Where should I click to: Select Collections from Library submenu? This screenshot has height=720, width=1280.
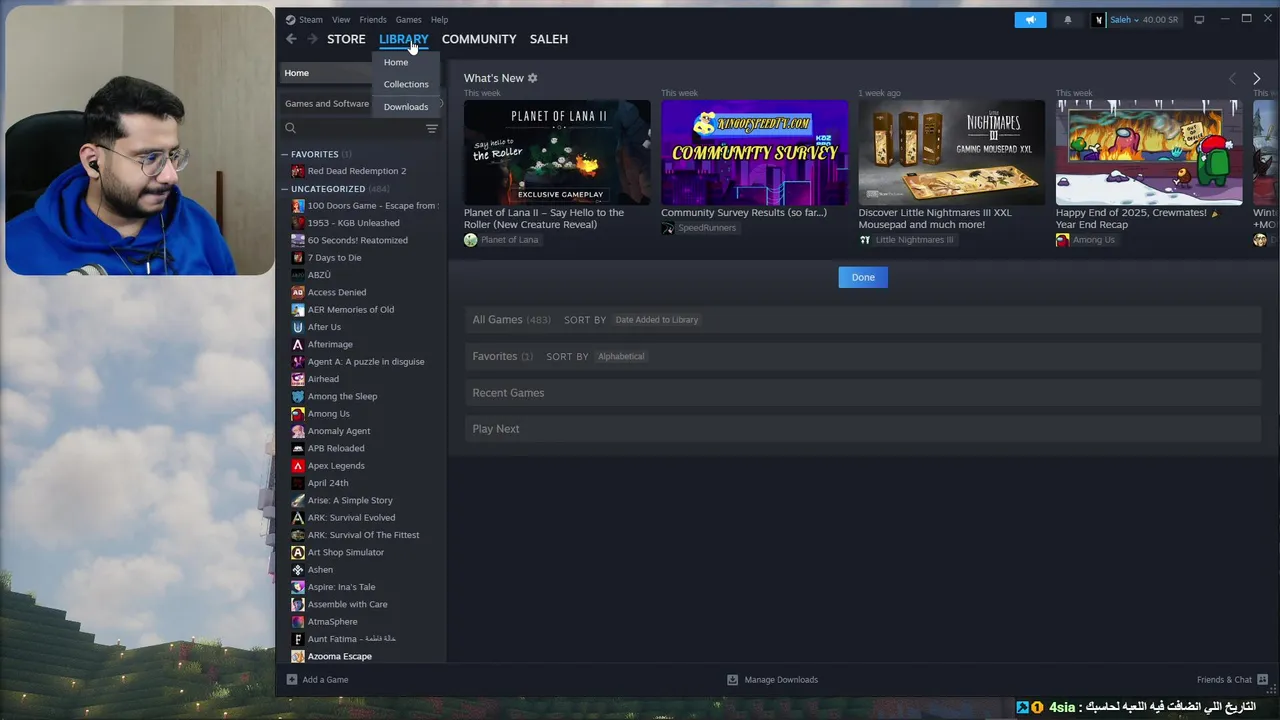click(x=406, y=84)
